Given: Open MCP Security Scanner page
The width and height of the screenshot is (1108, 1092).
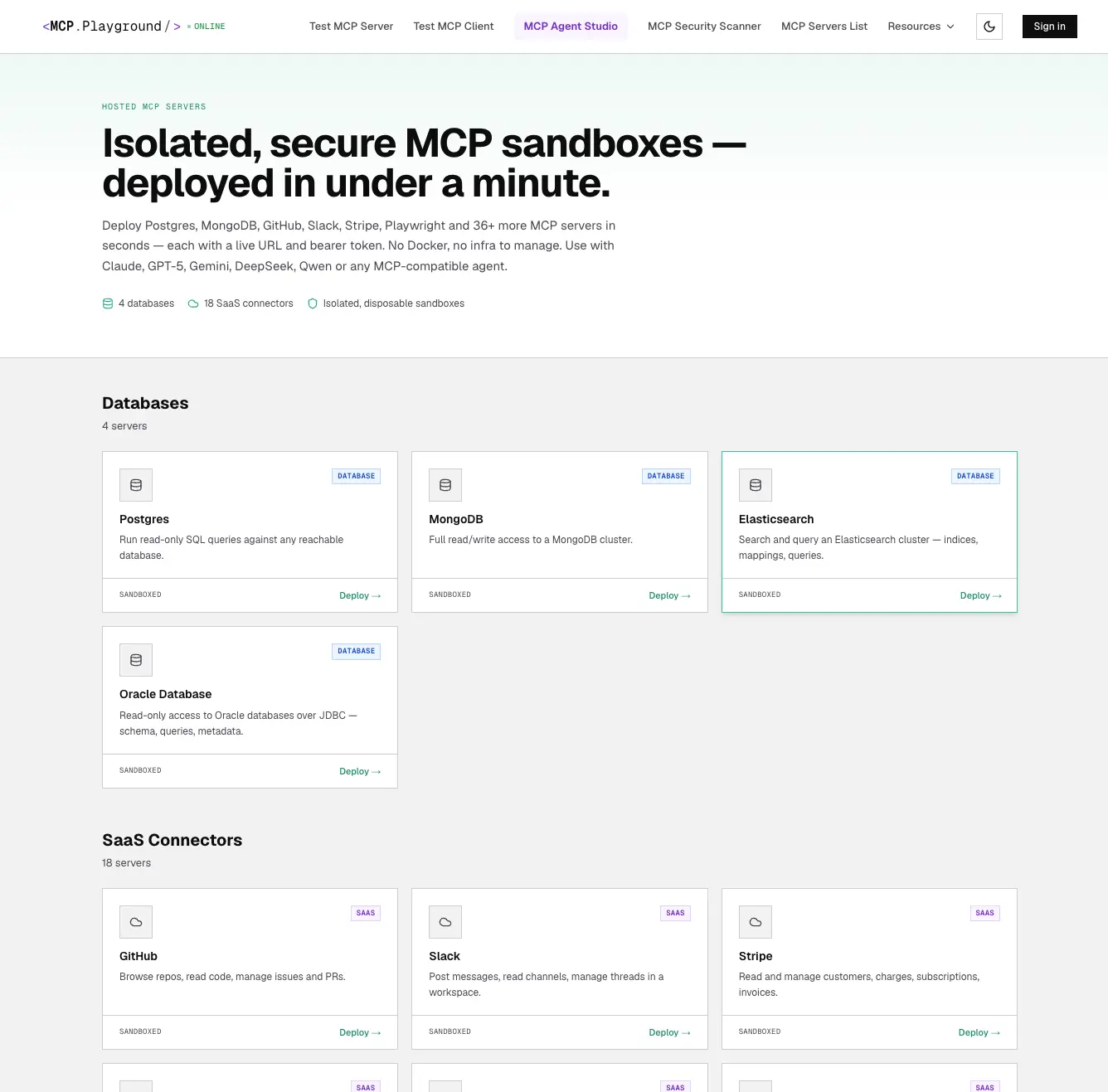Looking at the screenshot, I should click(704, 27).
